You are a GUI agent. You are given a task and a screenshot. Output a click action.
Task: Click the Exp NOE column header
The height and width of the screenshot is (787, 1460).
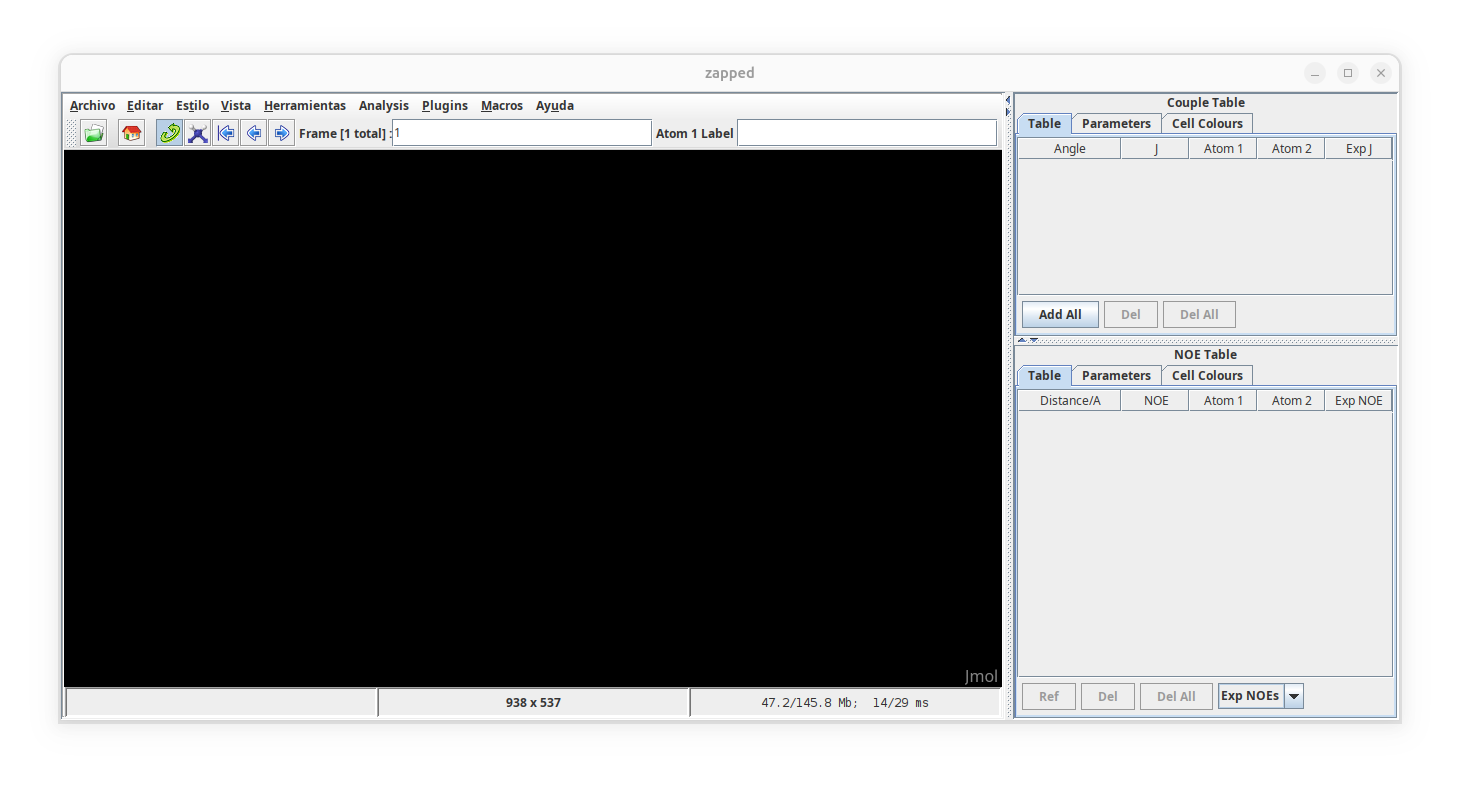click(x=1358, y=400)
